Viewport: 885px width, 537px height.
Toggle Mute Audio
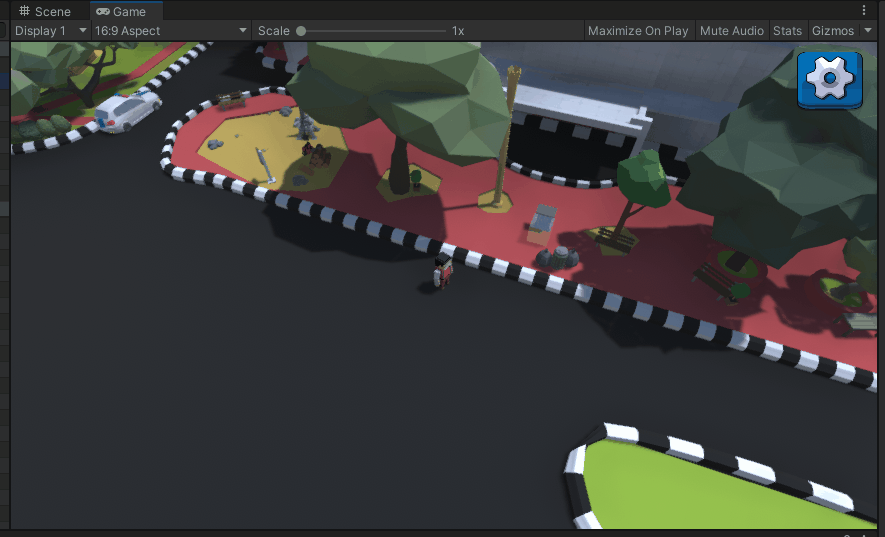click(732, 31)
